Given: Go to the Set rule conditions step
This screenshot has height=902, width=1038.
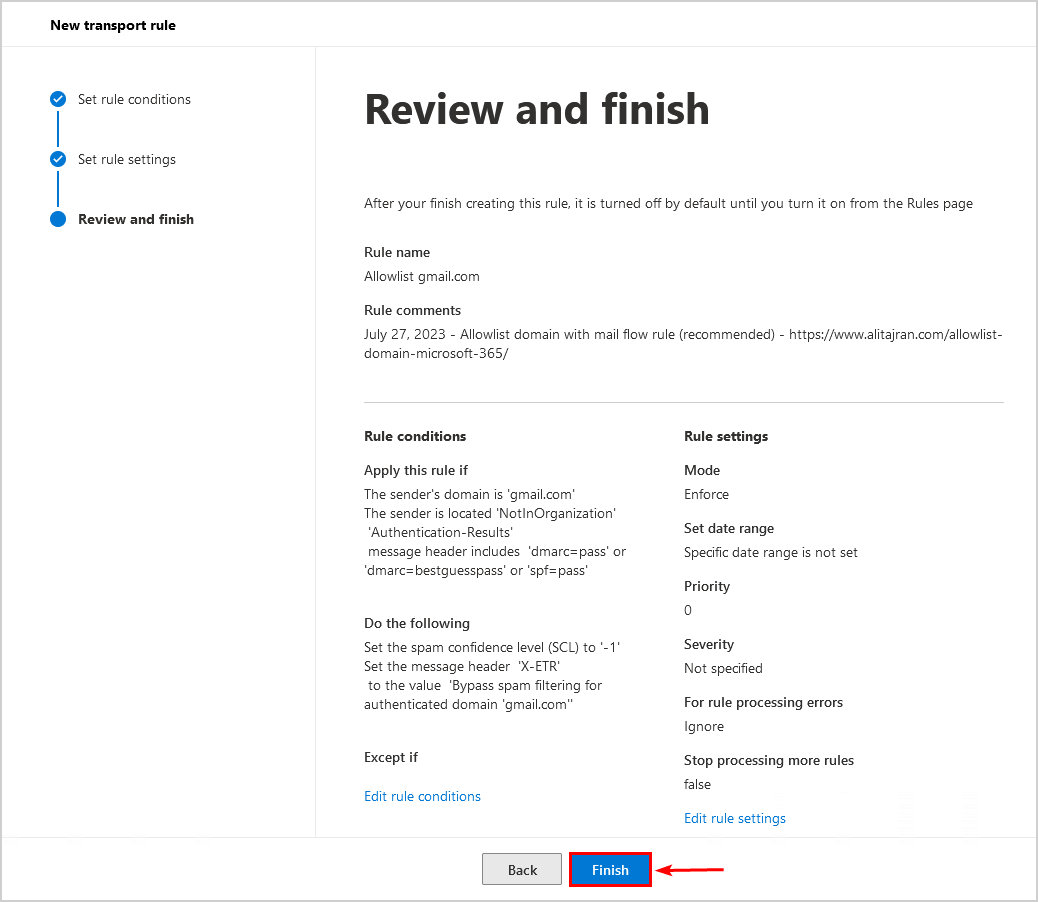Looking at the screenshot, I should (x=134, y=99).
